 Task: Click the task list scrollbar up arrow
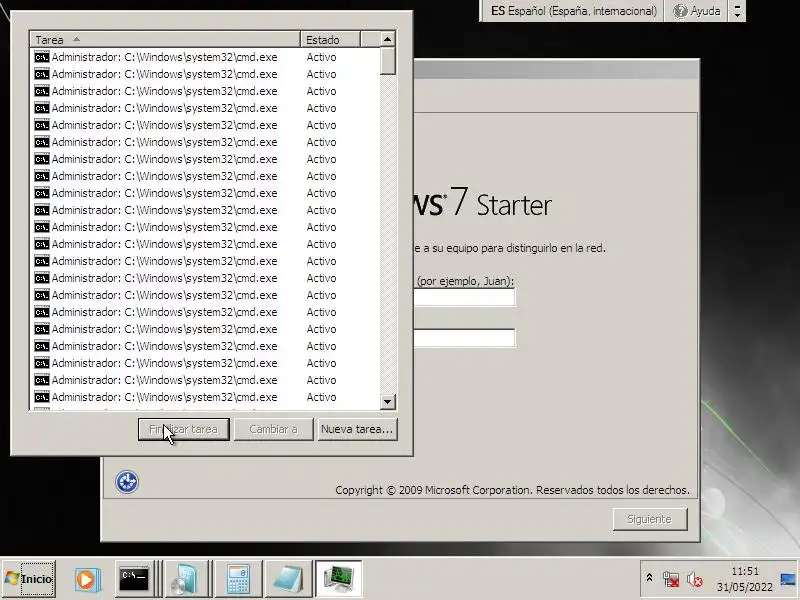(x=388, y=39)
